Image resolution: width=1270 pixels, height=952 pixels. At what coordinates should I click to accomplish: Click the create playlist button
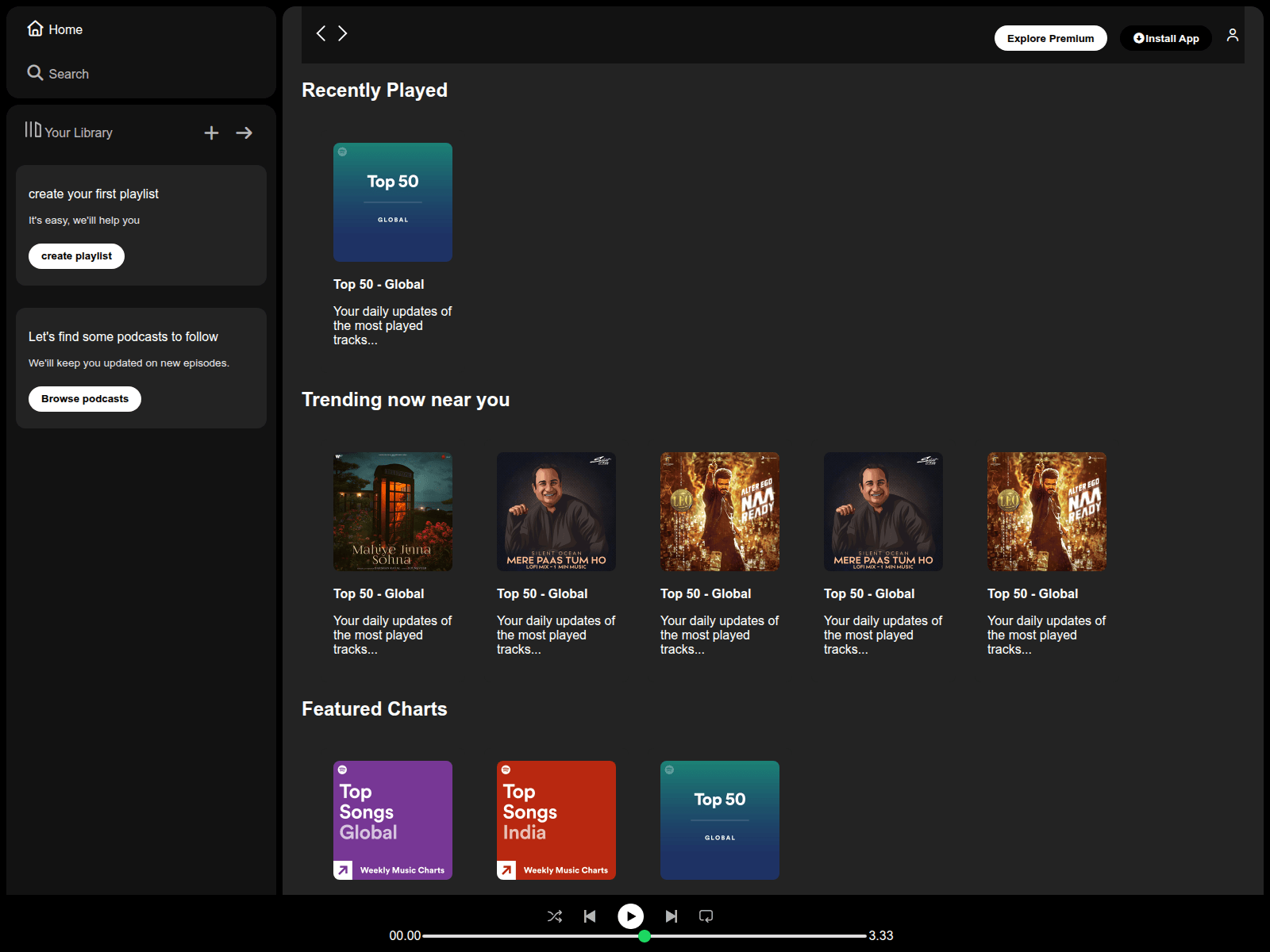[76, 256]
